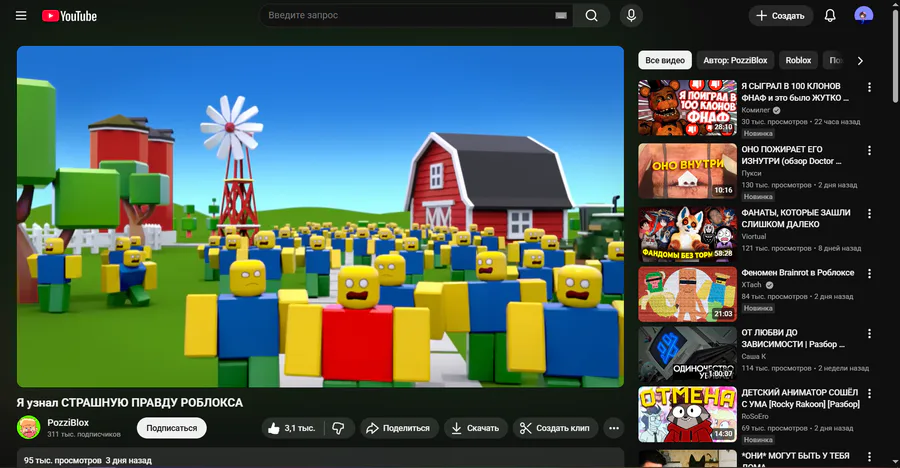Open title ДЕТСКИЙ АНИМАТОР СОШЁЛ С УМА
Image resolution: width=900 pixels, height=468 pixels.
(800, 399)
